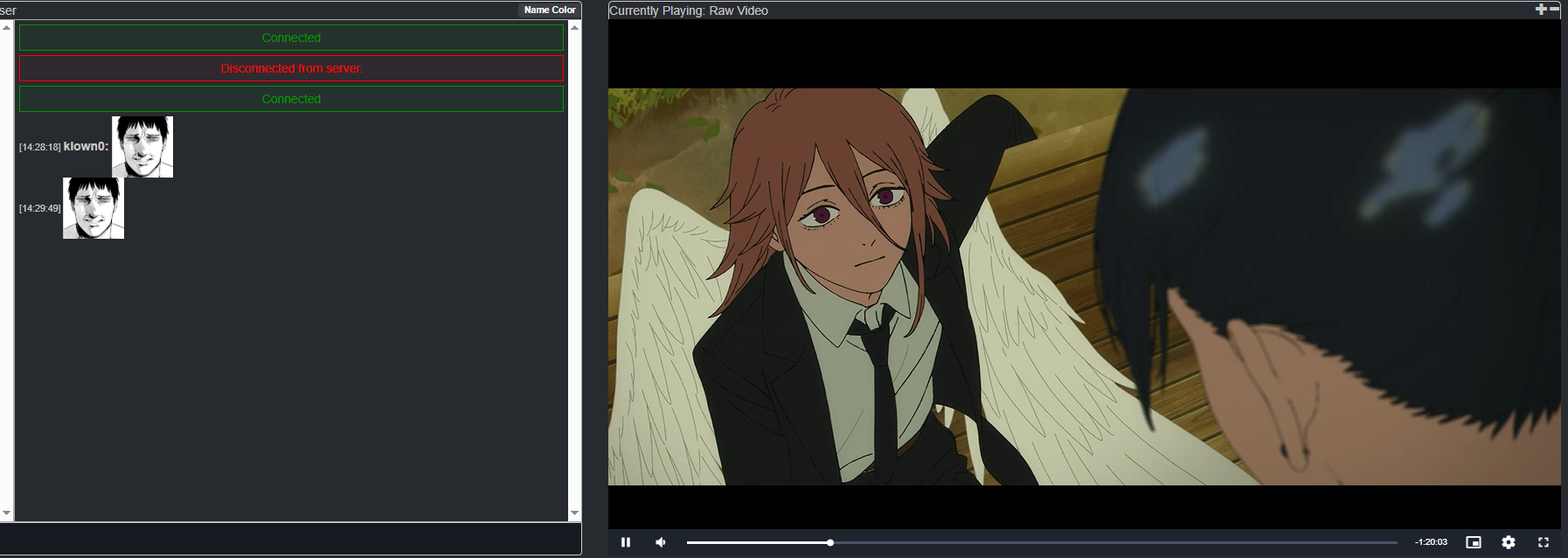Click the emote image beside klown0
The width and height of the screenshot is (1568, 558).
coord(142,147)
